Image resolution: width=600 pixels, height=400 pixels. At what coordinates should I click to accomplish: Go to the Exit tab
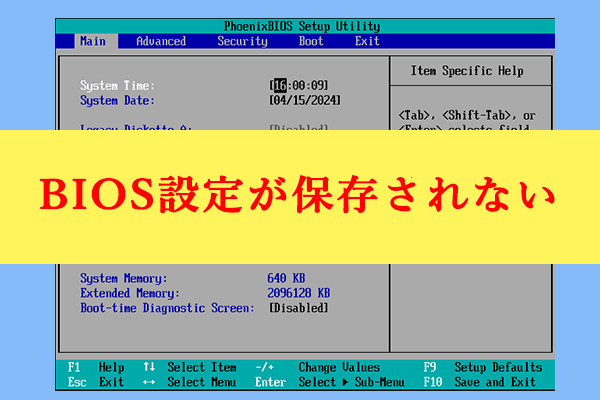tap(367, 41)
